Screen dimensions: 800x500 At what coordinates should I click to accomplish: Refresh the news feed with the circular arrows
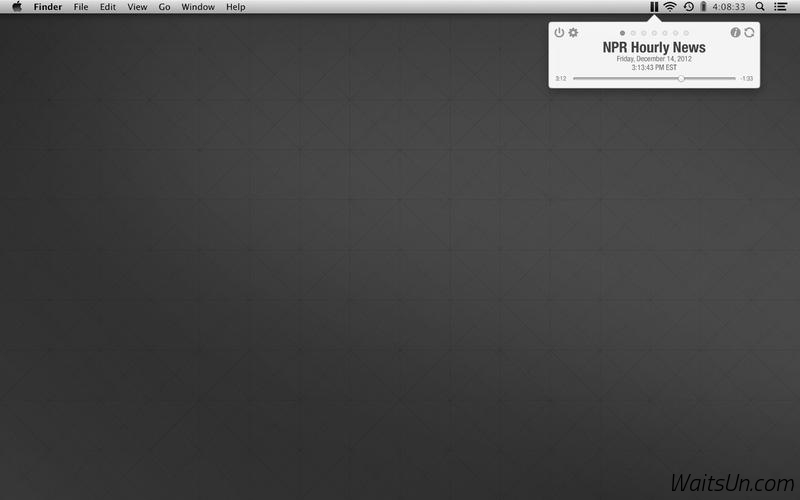749,33
